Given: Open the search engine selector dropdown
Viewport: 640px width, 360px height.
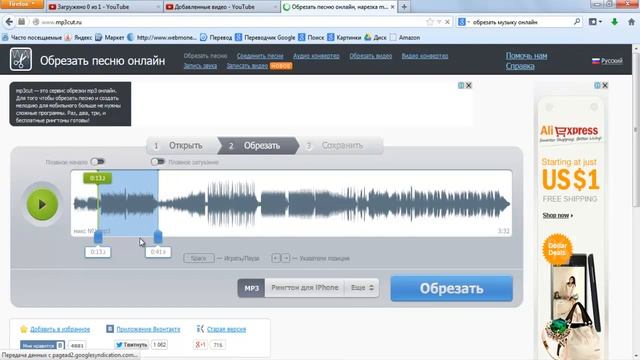Looking at the screenshot, I should (464, 22).
